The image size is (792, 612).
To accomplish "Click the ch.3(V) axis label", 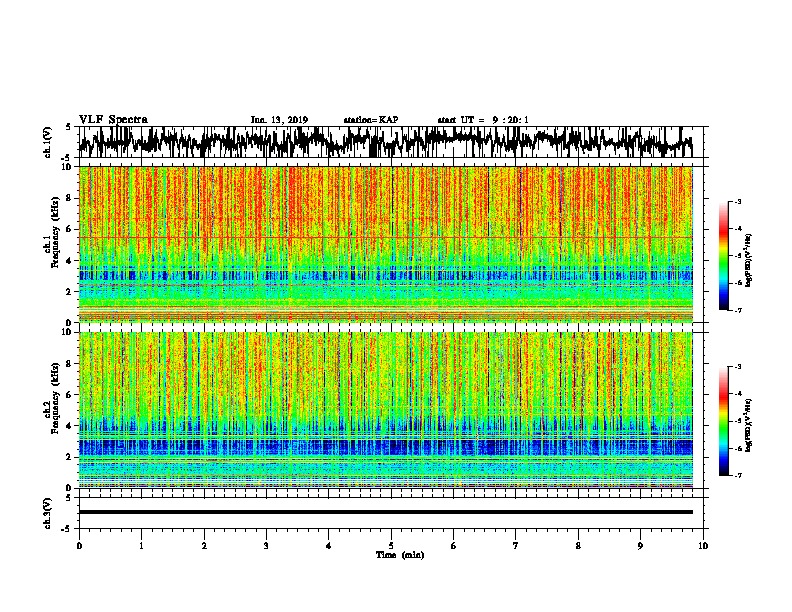I will pos(48,513).
